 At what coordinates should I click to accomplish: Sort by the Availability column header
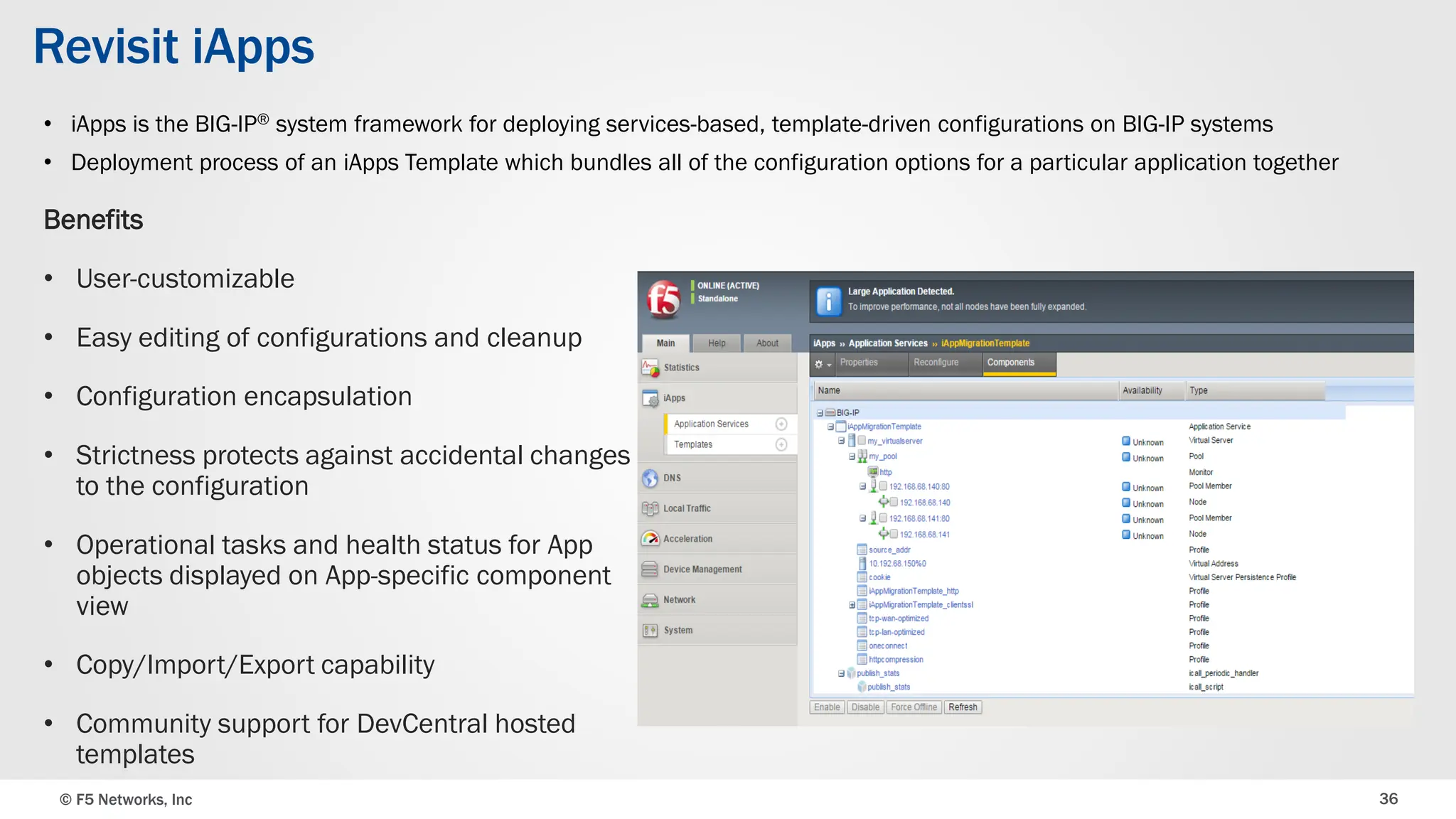coord(1152,390)
